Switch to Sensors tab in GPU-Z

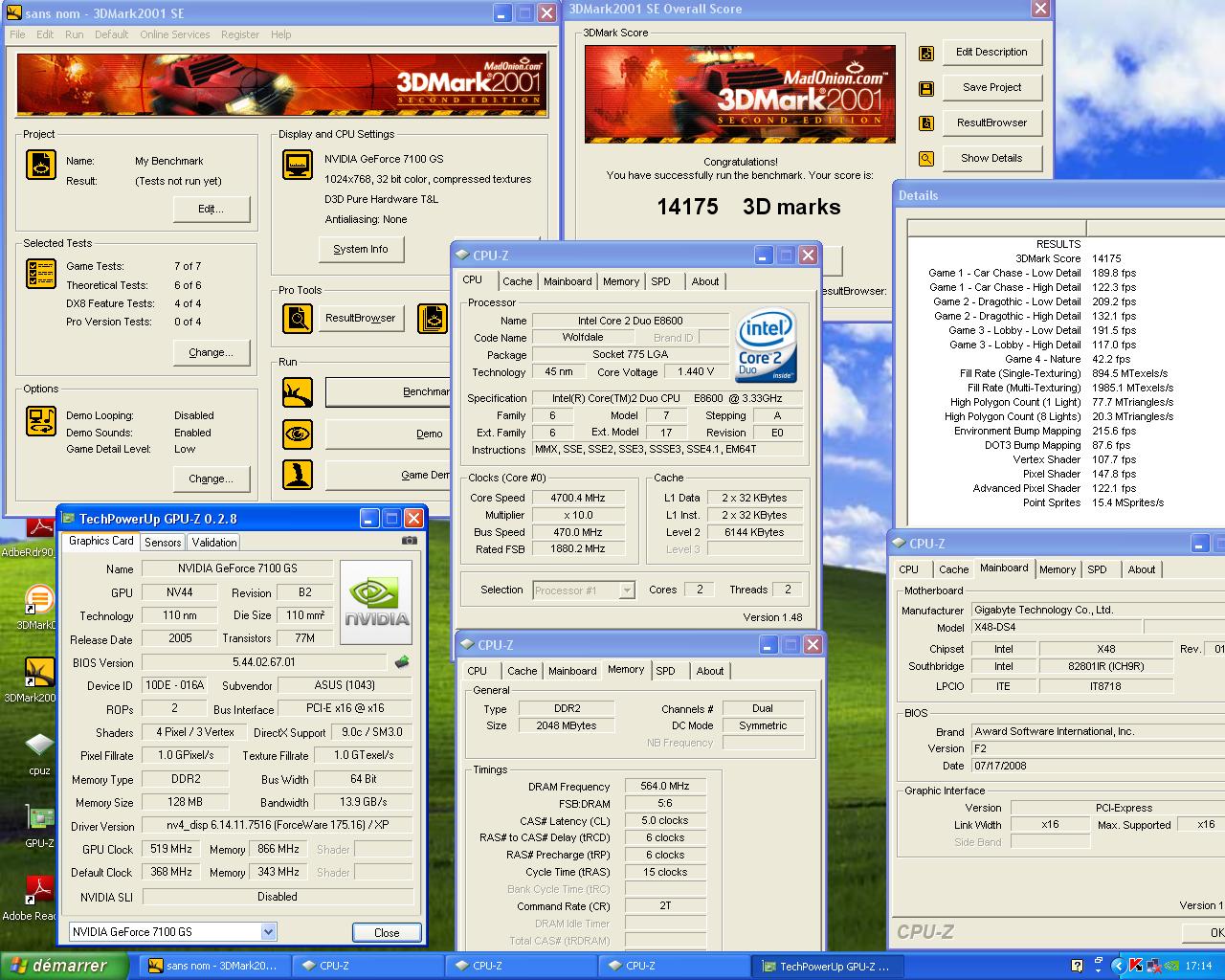[x=163, y=542]
